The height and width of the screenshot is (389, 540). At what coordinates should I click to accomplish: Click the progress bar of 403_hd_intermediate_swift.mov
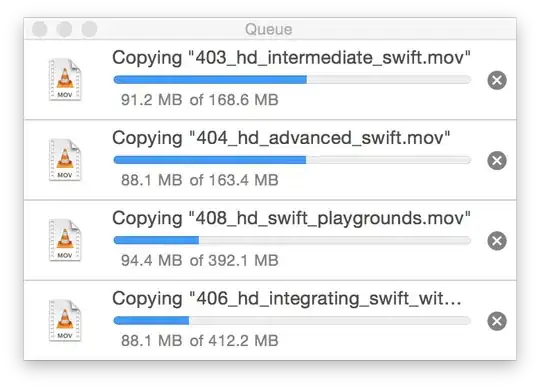pos(292,80)
